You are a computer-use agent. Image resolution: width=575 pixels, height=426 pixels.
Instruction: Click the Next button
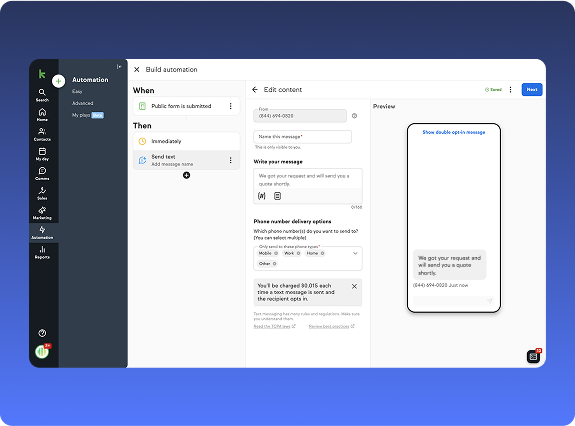(532, 89)
